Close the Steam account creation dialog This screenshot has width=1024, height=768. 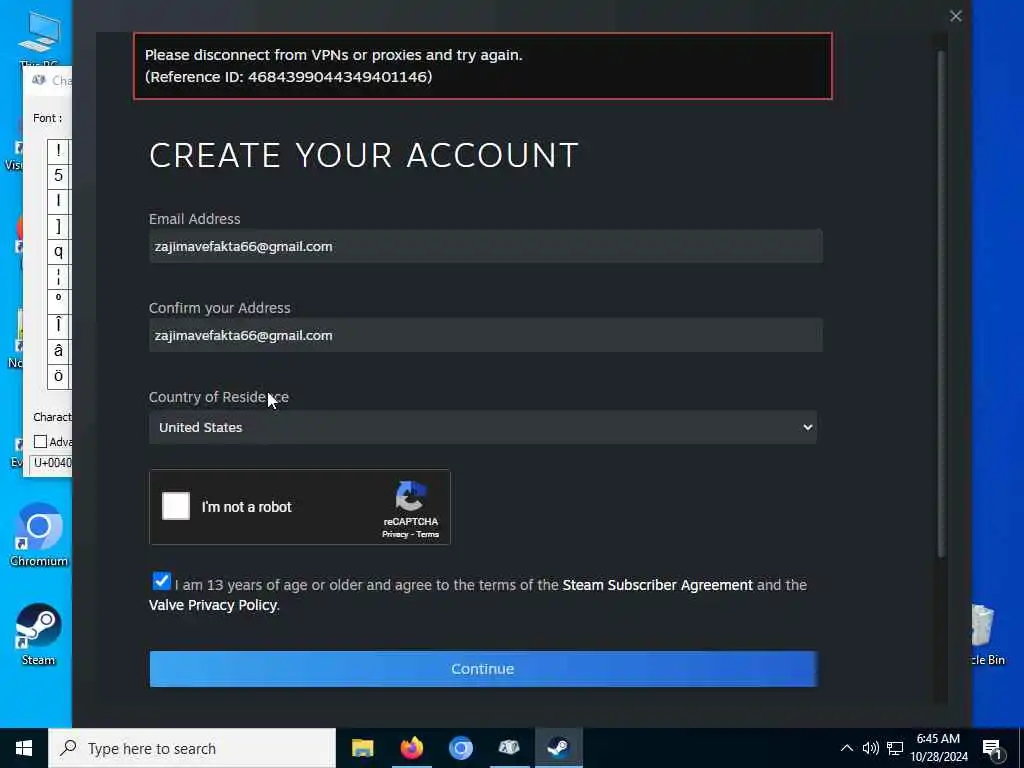(955, 16)
